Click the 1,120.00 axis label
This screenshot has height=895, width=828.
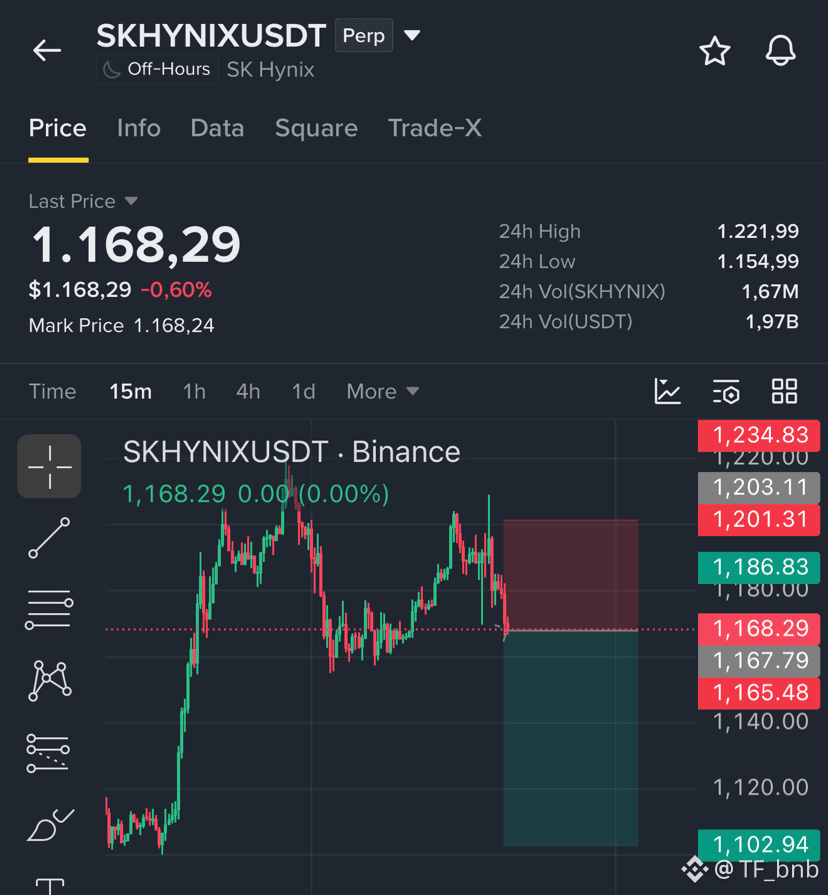click(x=760, y=788)
